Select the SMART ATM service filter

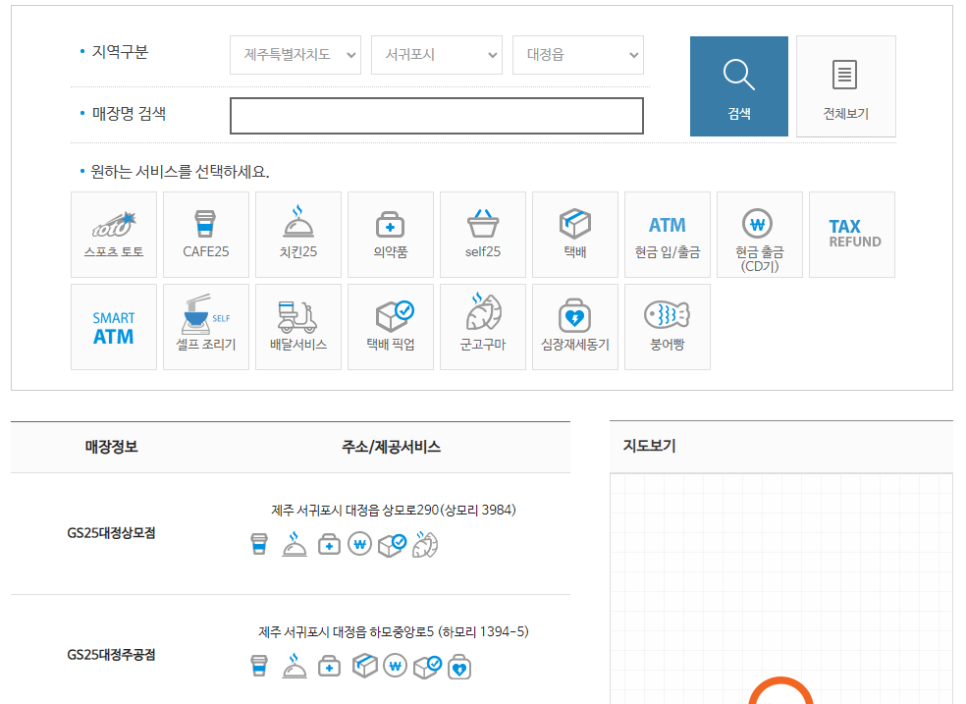click(x=114, y=327)
